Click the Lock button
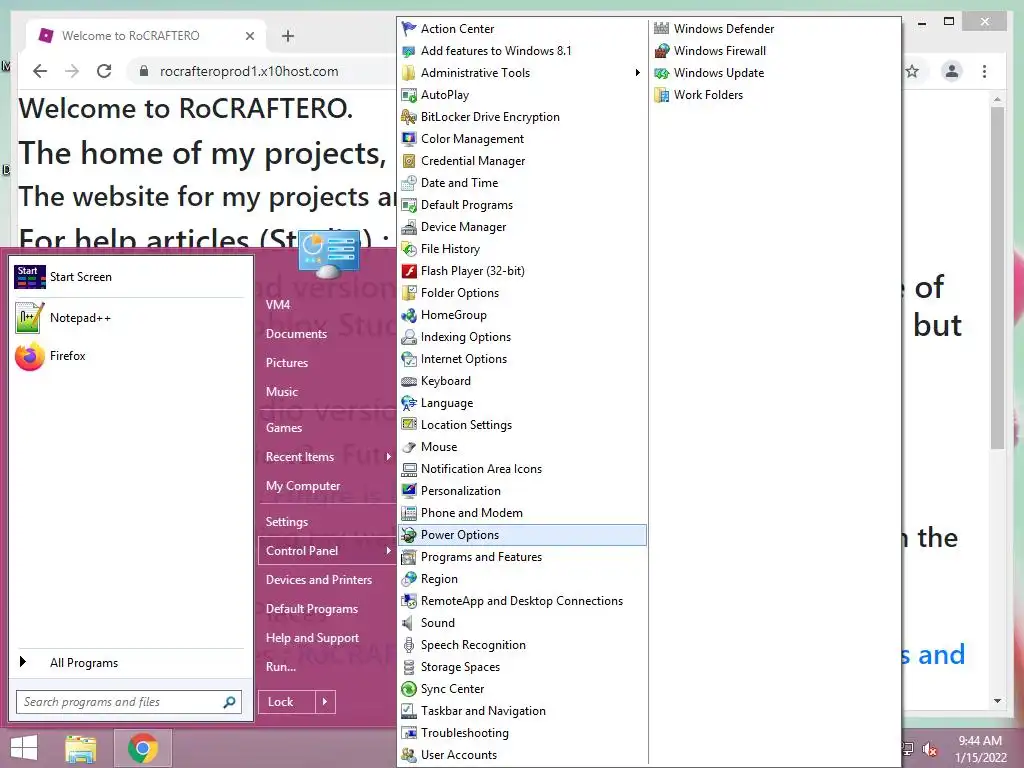Screen dimensions: 1024x768 287,702
